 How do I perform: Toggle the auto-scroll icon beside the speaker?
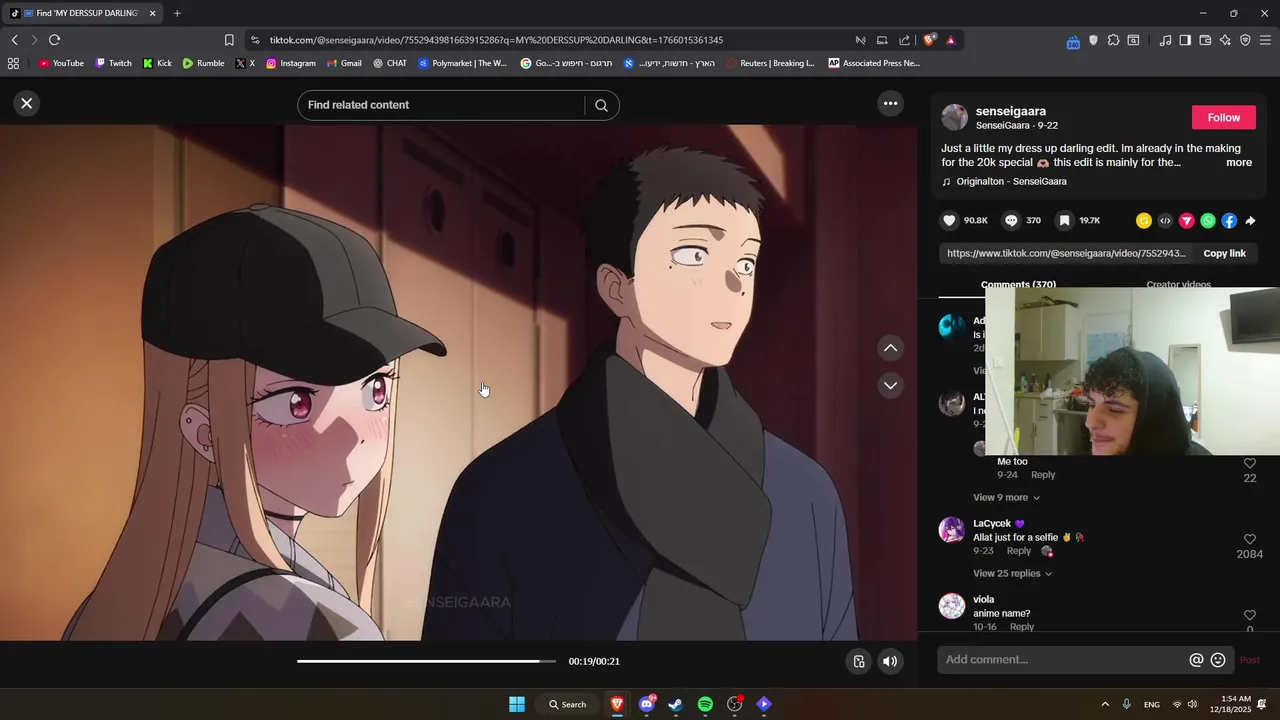click(858, 661)
